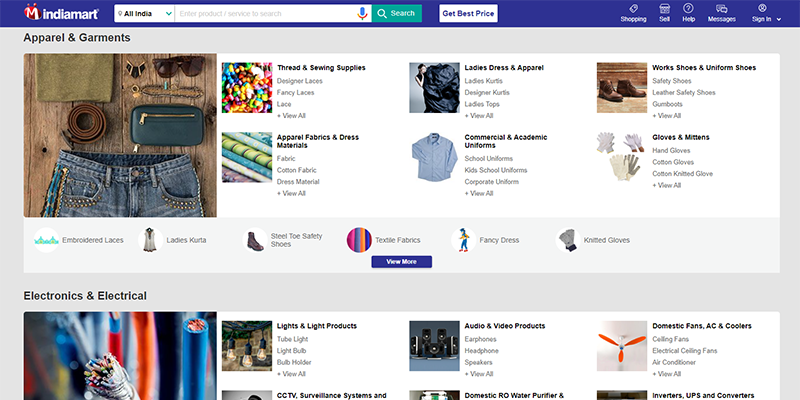Screen dimensions: 800x400
Task: Click the View More button
Action: [x=402, y=262]
